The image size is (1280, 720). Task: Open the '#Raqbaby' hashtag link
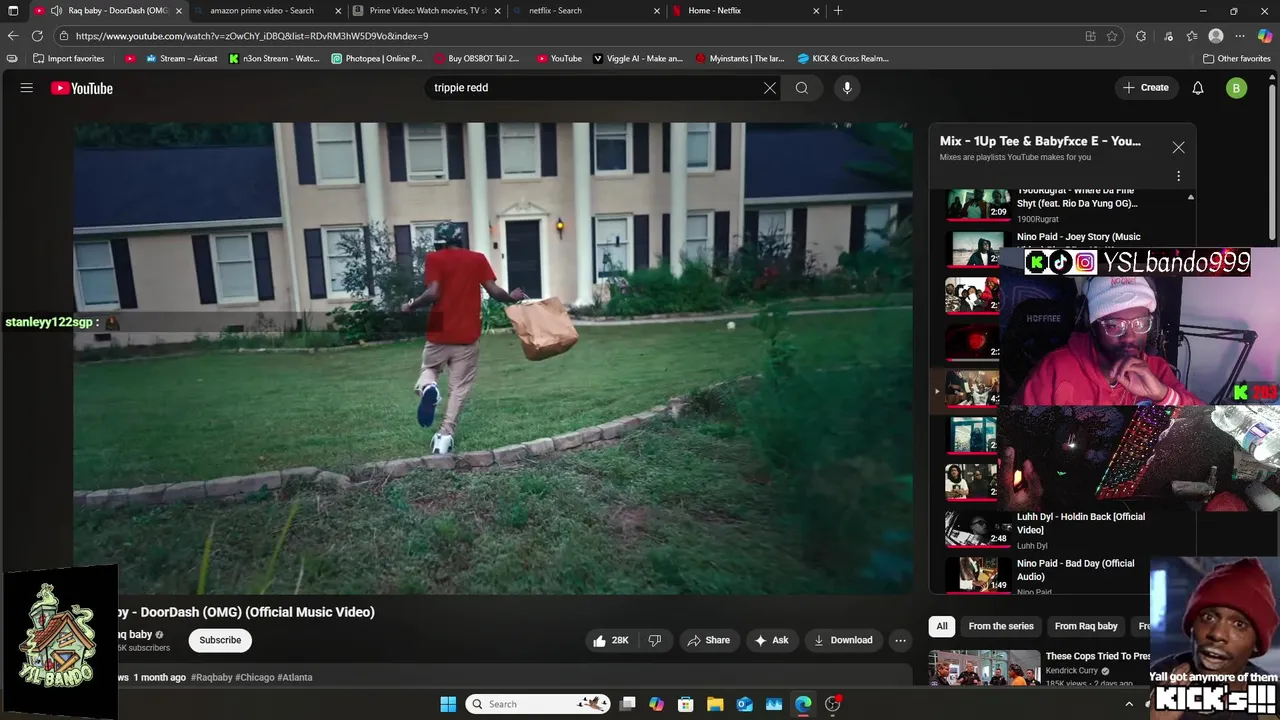point(212,677)
